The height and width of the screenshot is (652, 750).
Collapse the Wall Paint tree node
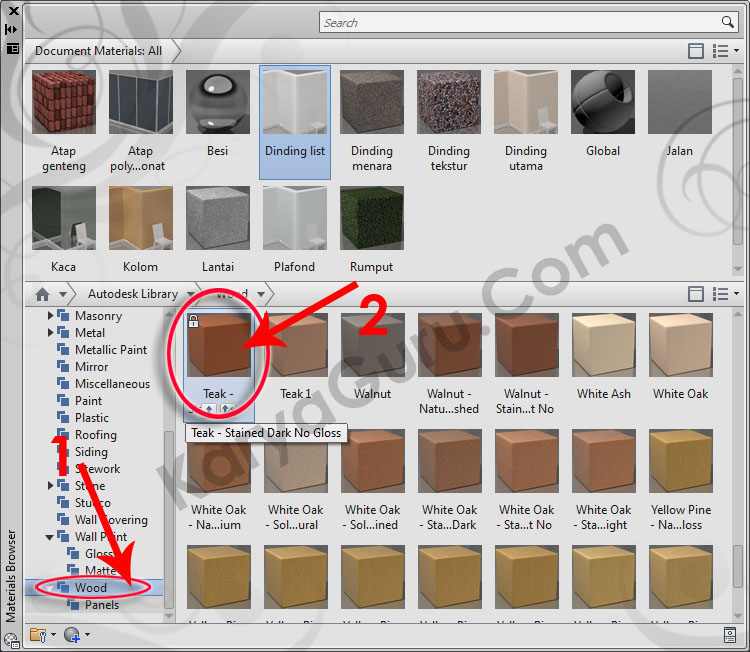click(51, 537)
